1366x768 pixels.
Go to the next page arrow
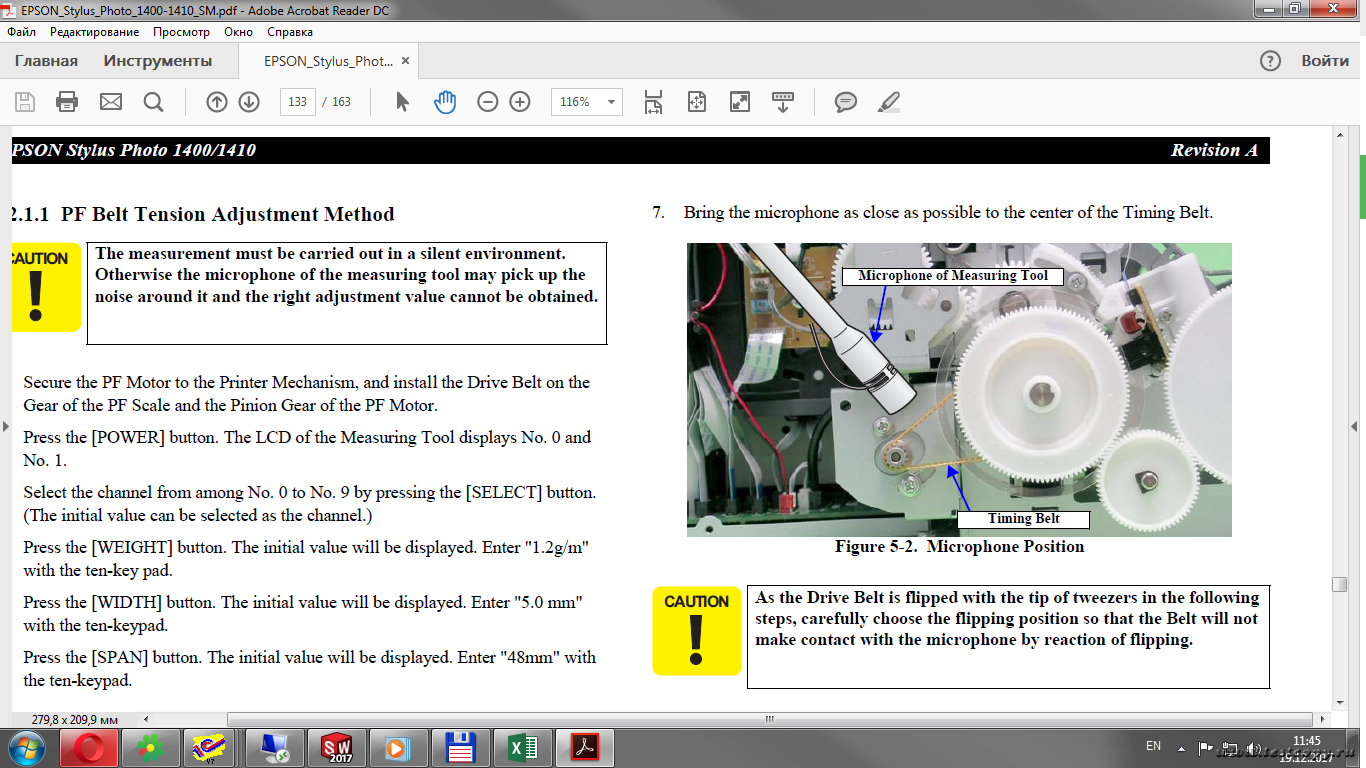coord(249,102)
